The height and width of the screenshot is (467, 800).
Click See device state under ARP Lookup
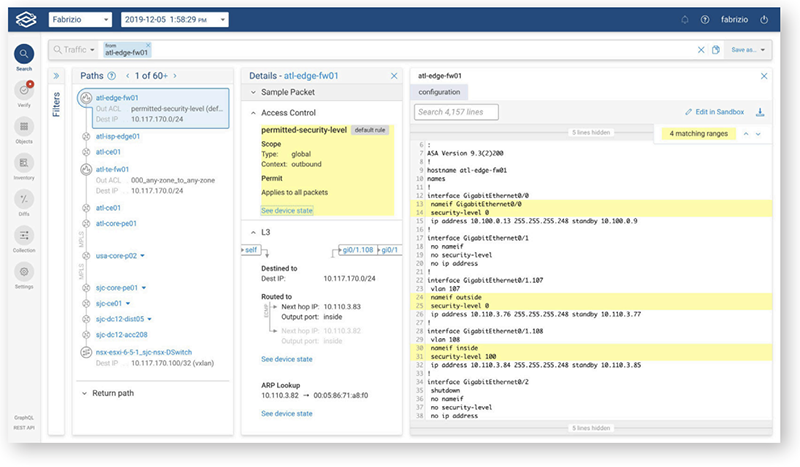(287, 413)
